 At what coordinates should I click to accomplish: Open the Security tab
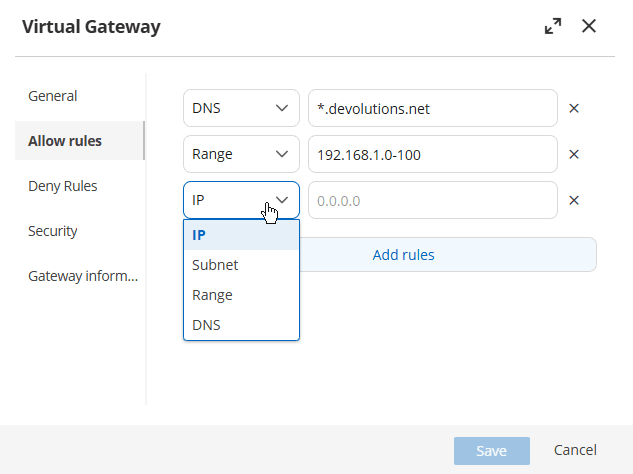coord(53,231)
